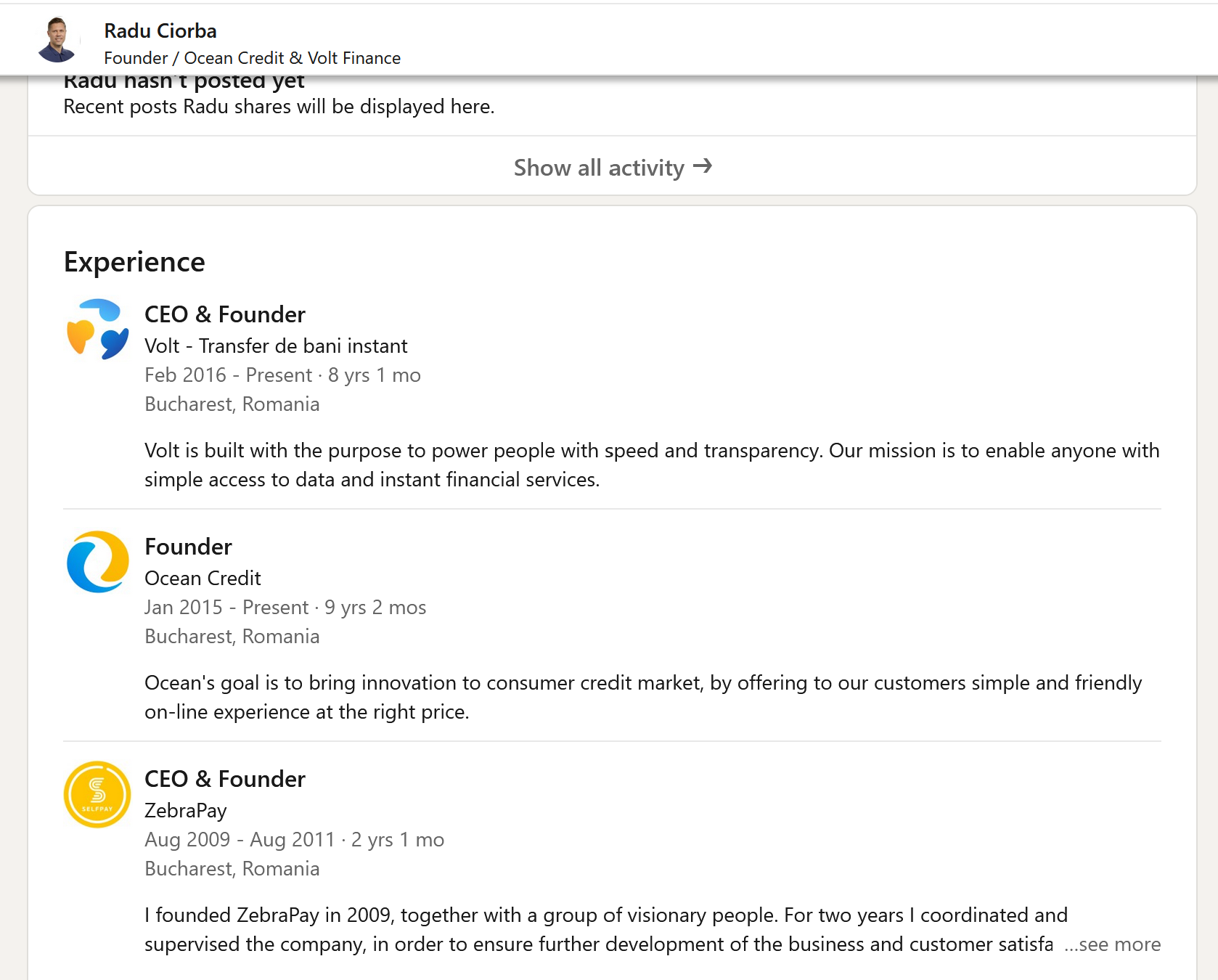
Task: Open the Ocean Credit company page
Action: (x=203, y=579)
